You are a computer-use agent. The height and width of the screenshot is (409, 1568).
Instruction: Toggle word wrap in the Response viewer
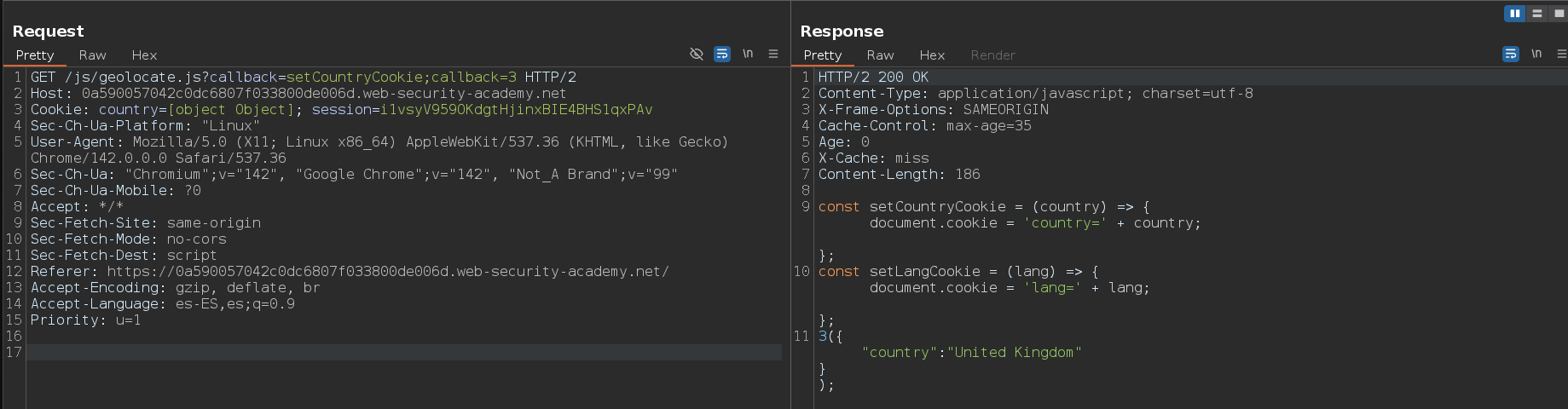click(1510, 54)
